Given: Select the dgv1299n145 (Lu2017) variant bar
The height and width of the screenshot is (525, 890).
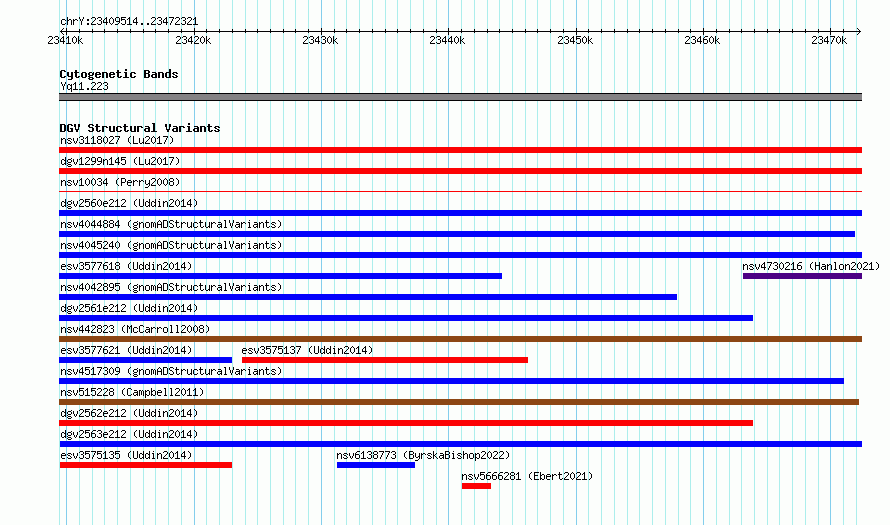Looking at the screenshot, I should (x=460, y=171).
